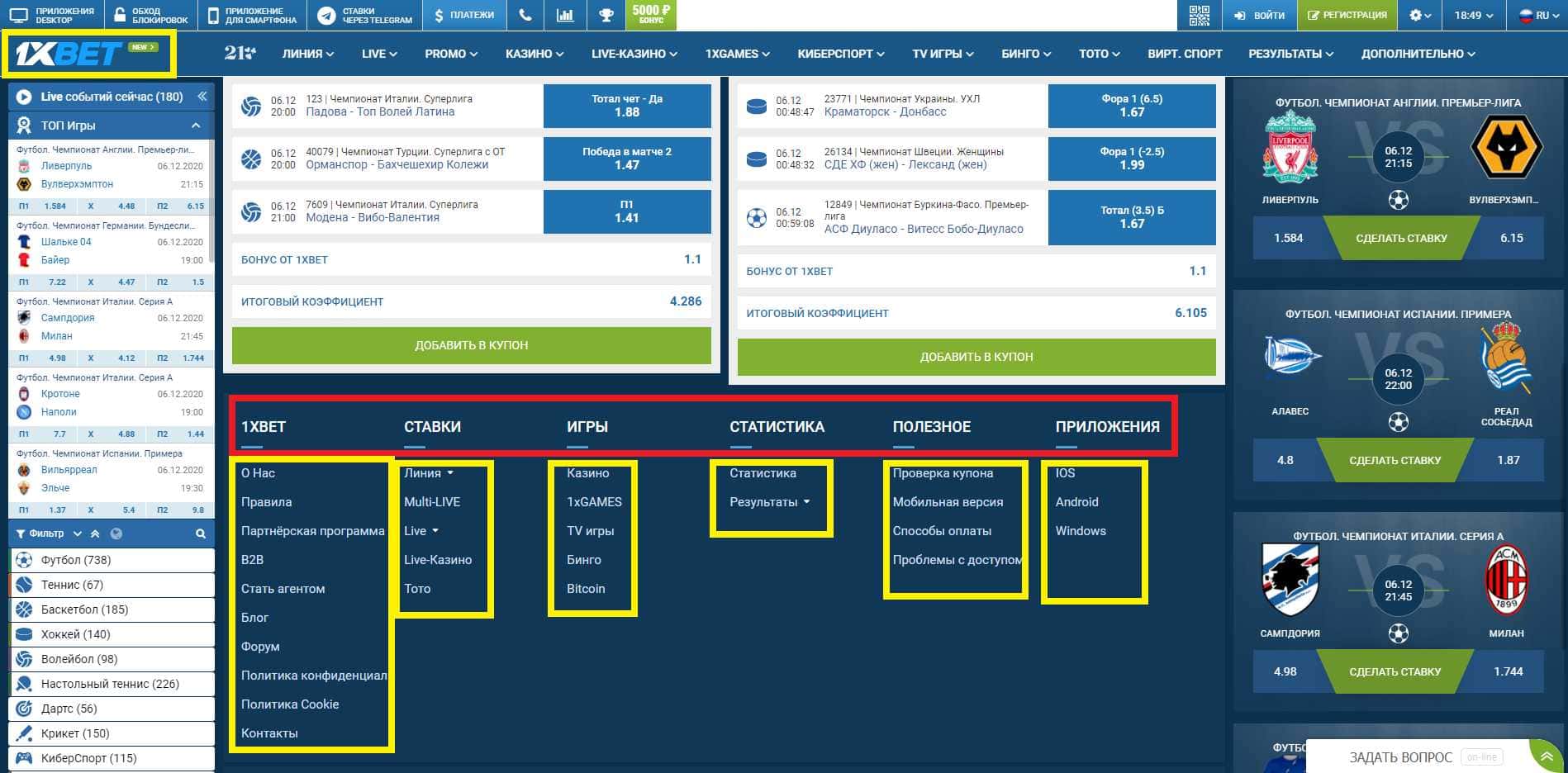Select Хоккей (140) in the sports list
This screenshot has width=1568, height=773.
pos(112,634)
